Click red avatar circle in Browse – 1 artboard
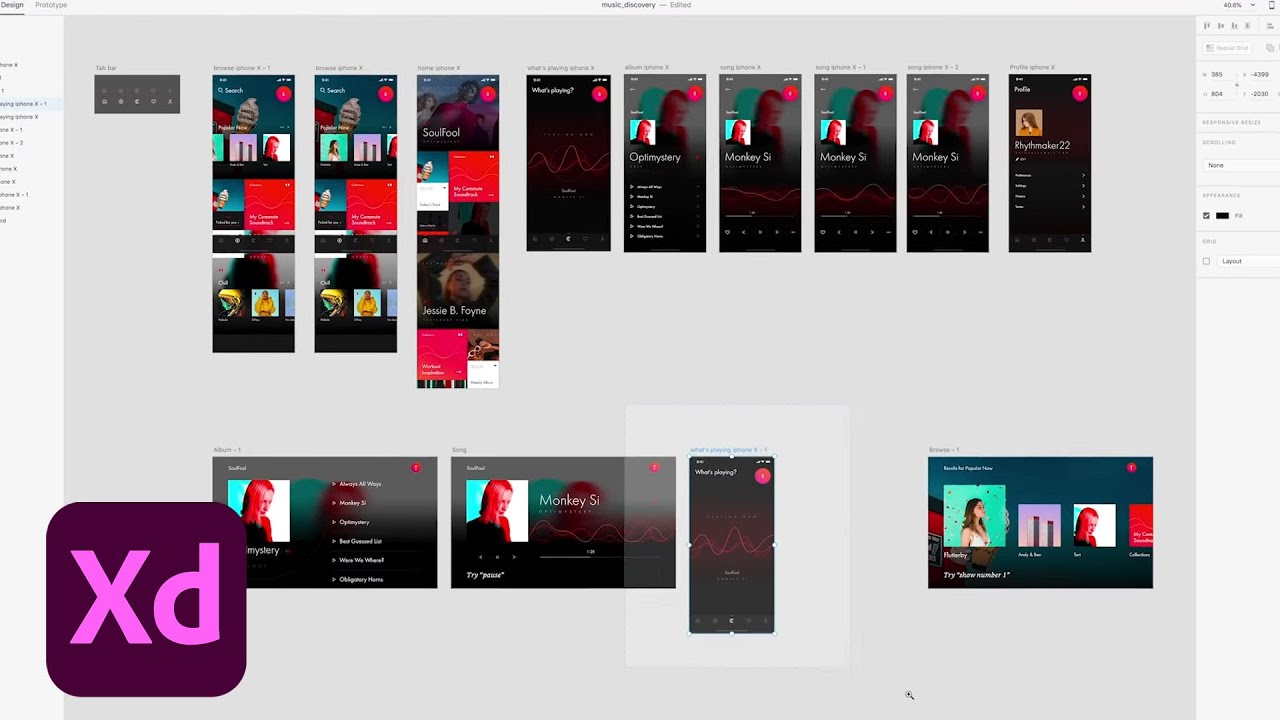Screen dimensions: 1280x720 [x=1131, y=468]
